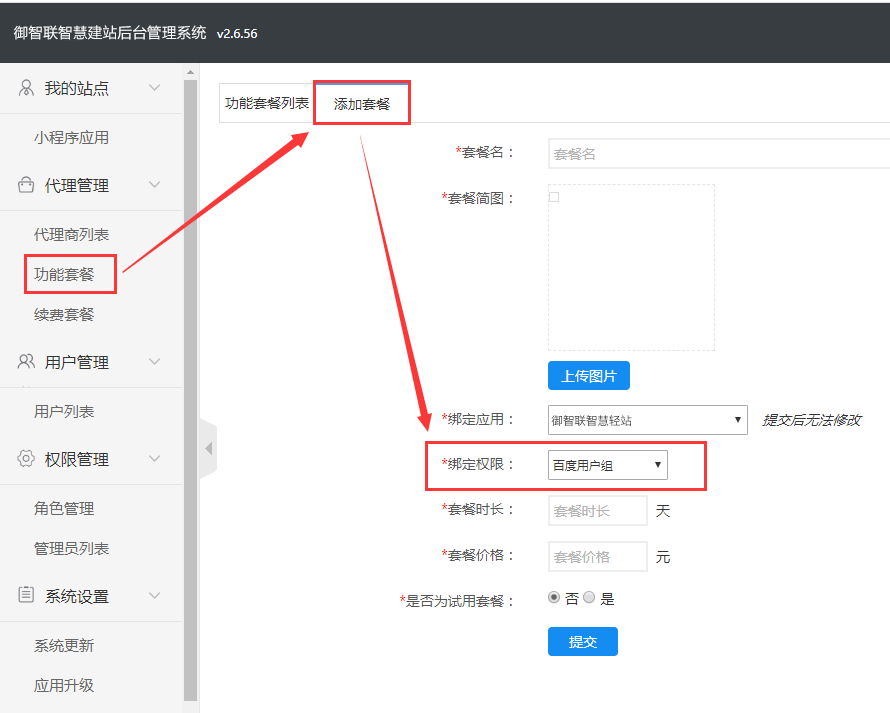Submit the form with 提交 button

click(x=582, y=642)
